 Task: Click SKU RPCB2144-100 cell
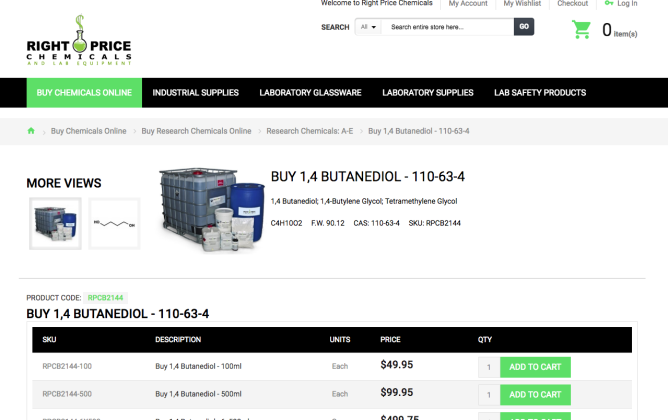pyautogui.click(x=67, y=366)
